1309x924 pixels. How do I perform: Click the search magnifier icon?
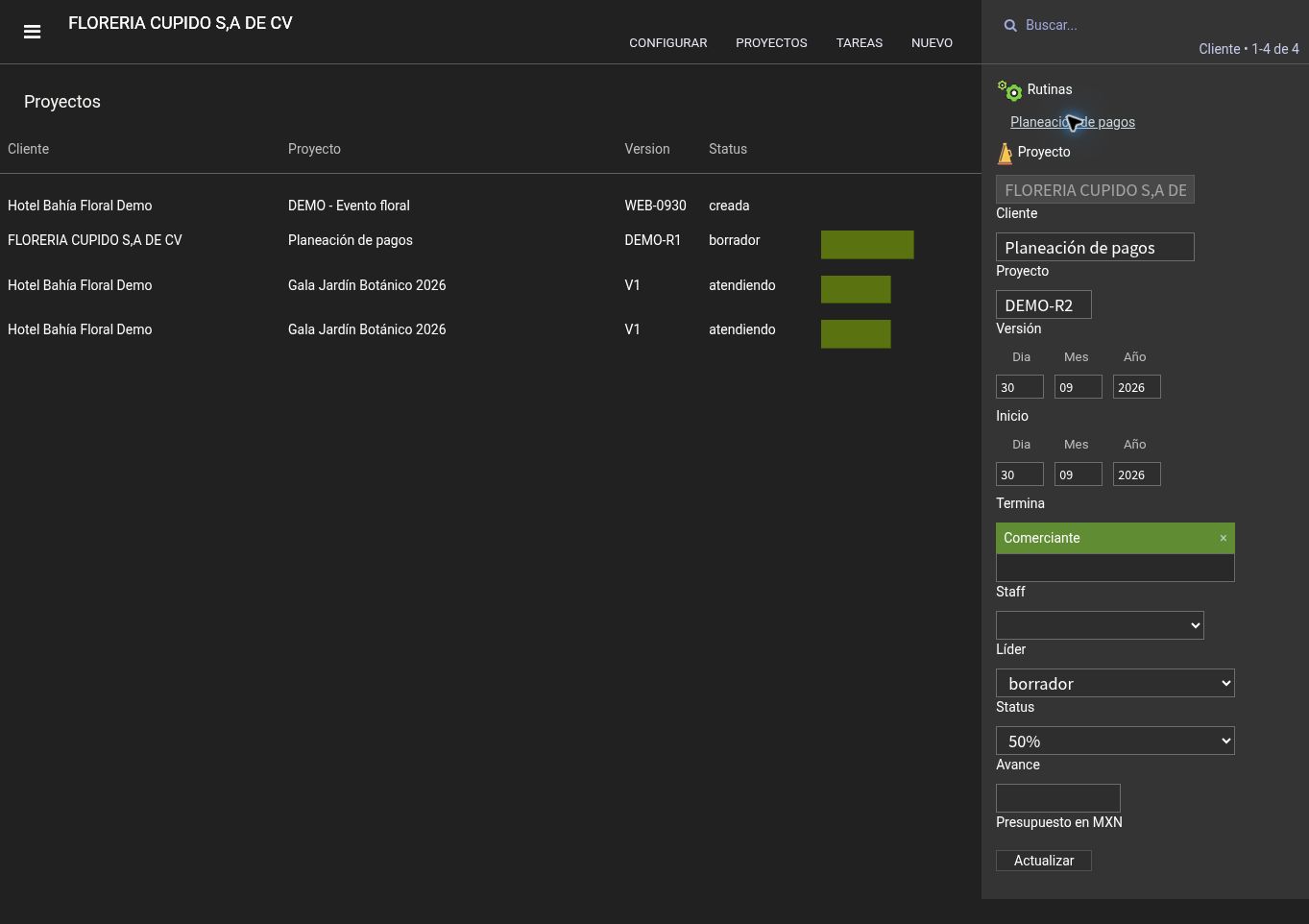pyautogui.click(x=1010, y=26)
